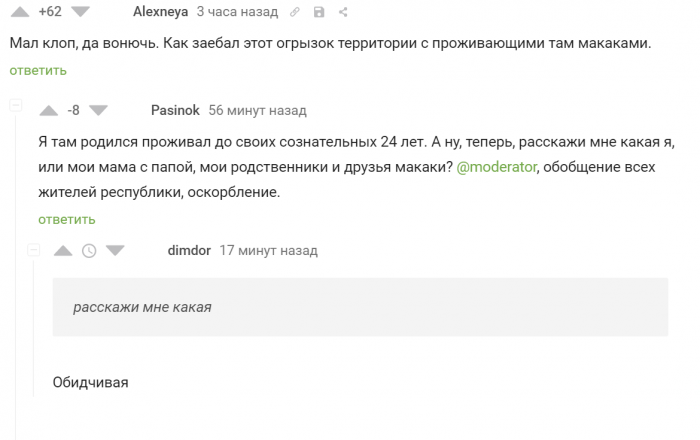700x440 pixels.
Task: Upvote Pasinok's comment
Action: [x=49, y=110]
